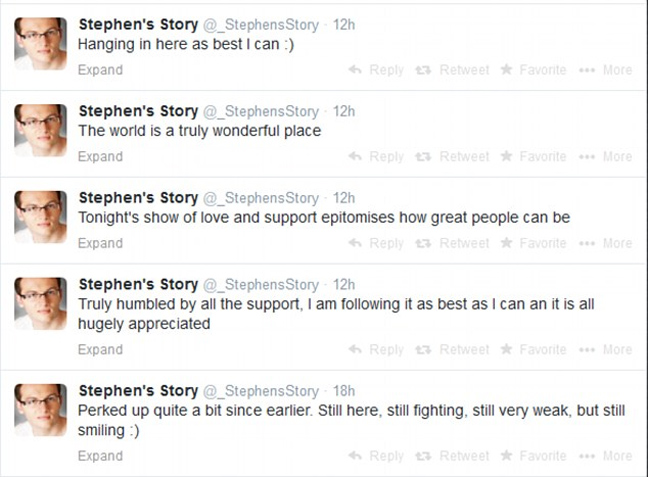Viewport: 648px width, 477px height.
Task: Open @_StephensStory handle on the top tweet
Action: [x=260, y=25]
